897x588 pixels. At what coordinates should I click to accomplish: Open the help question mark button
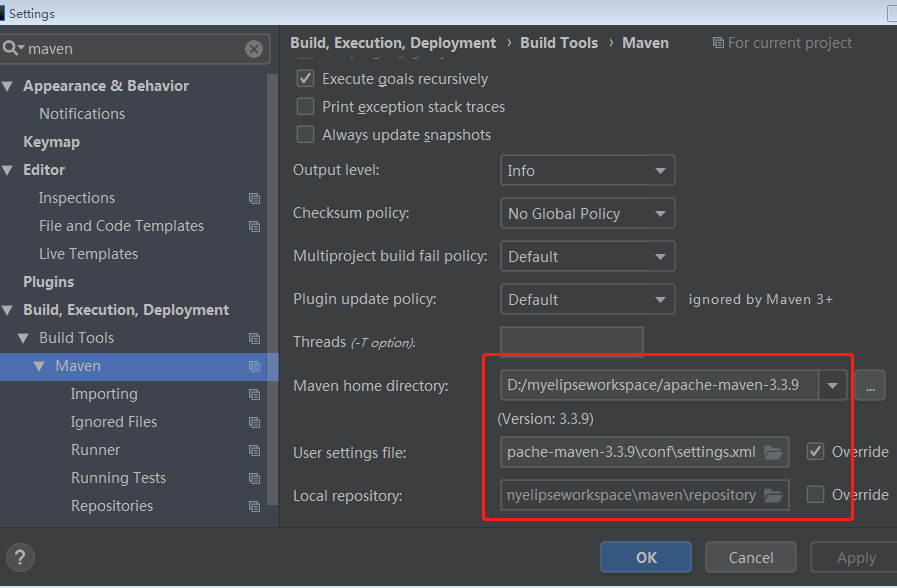pos(20,557)
